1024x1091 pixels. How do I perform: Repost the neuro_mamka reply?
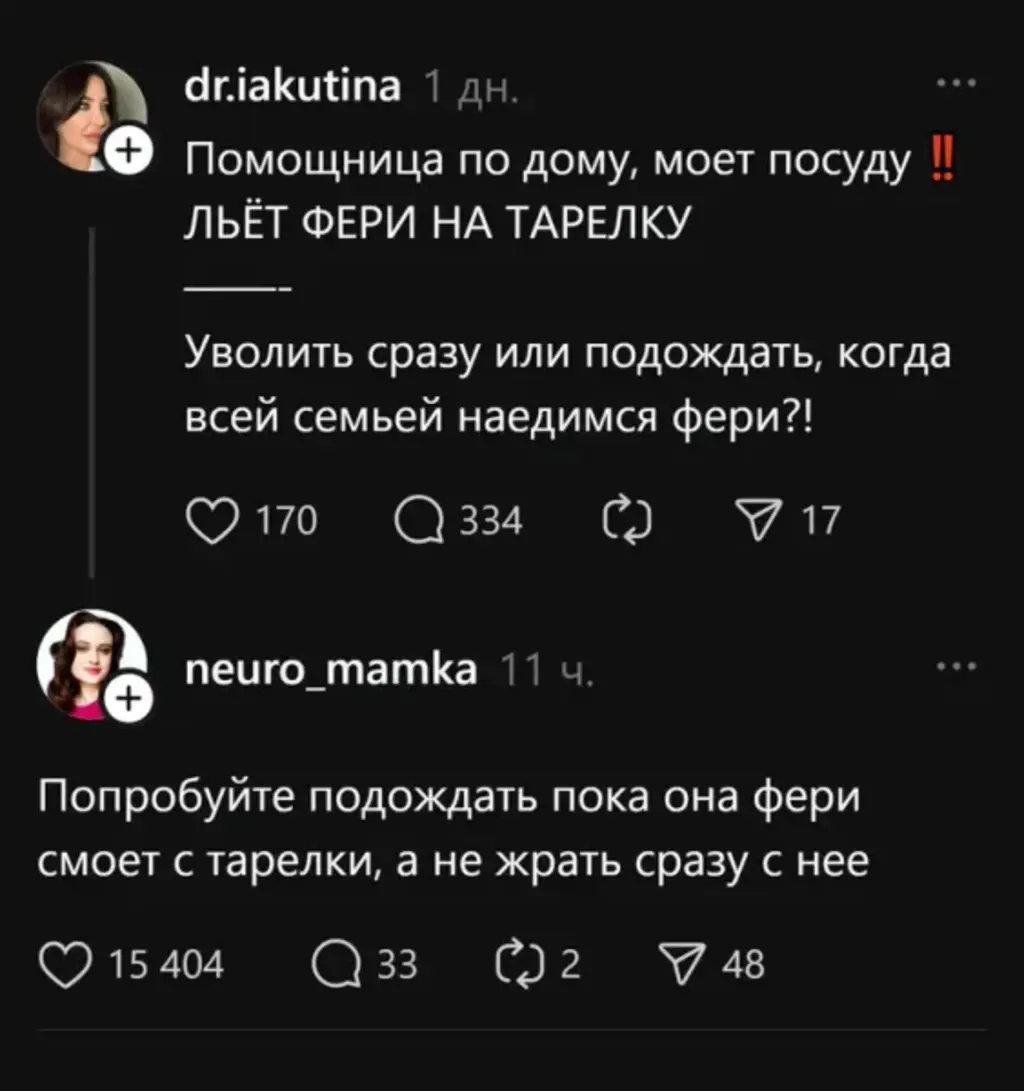point(516,965)
